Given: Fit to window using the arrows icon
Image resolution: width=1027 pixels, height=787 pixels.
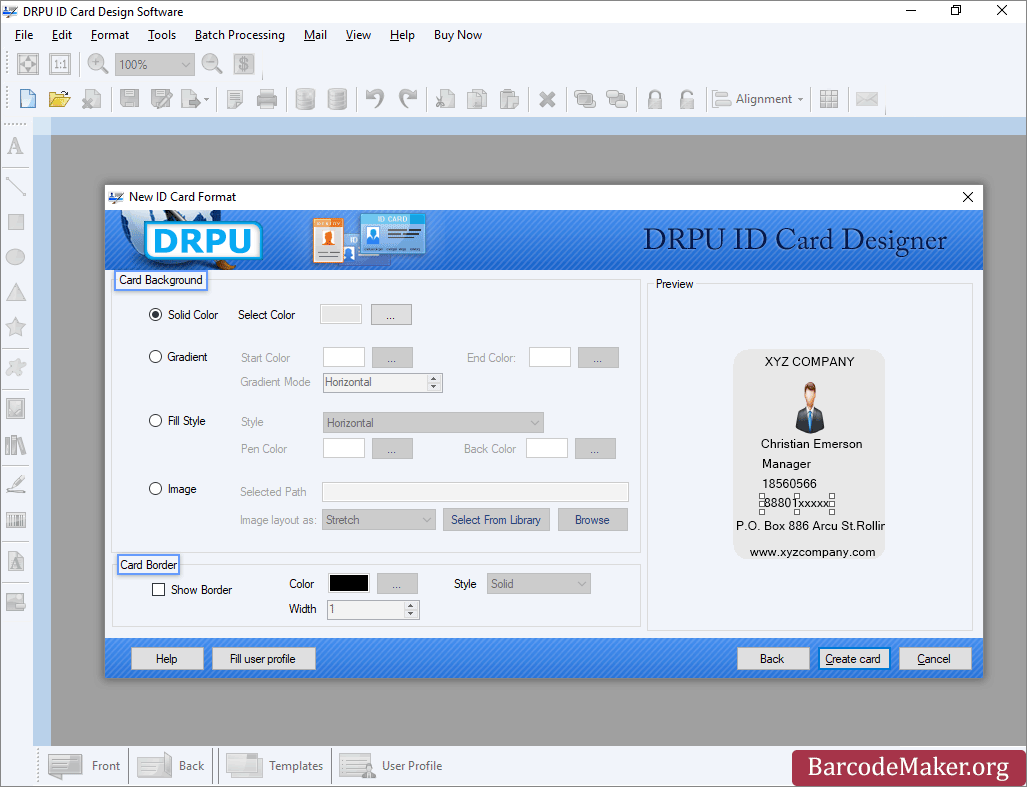Looking at the screenshot, I should coord(28,64).
